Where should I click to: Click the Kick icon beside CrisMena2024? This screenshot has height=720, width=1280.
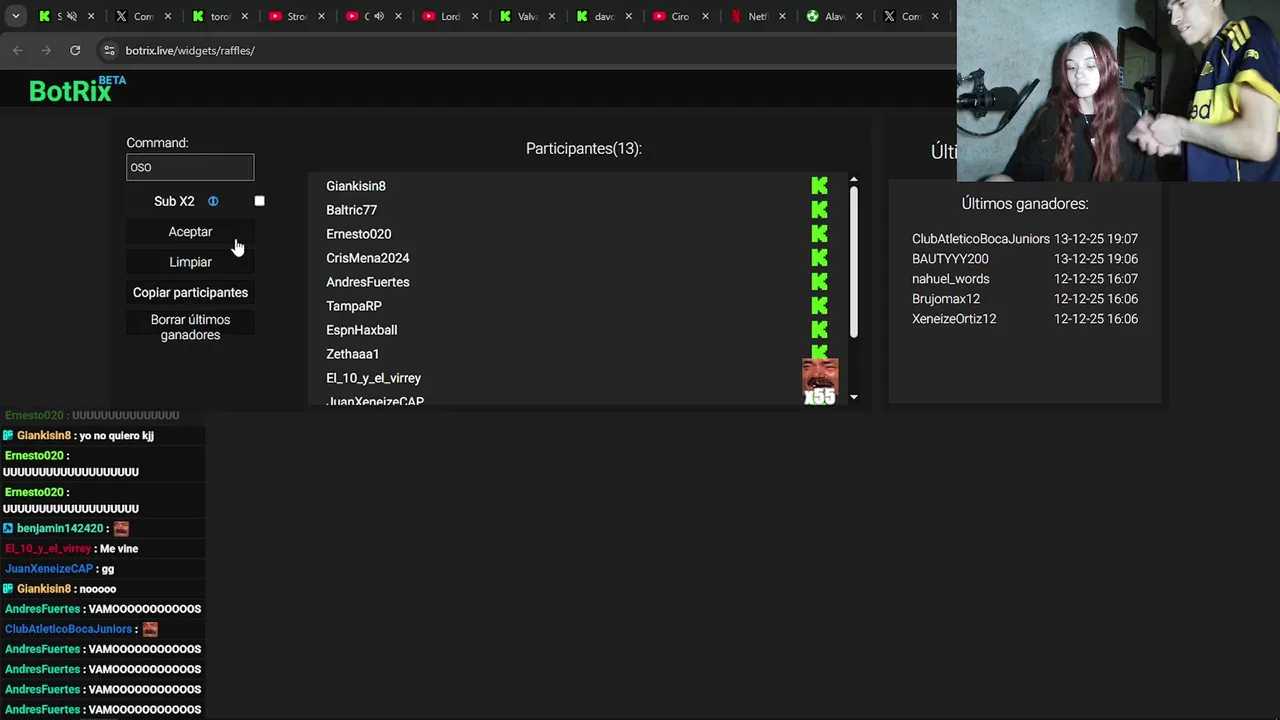point(819,258)
